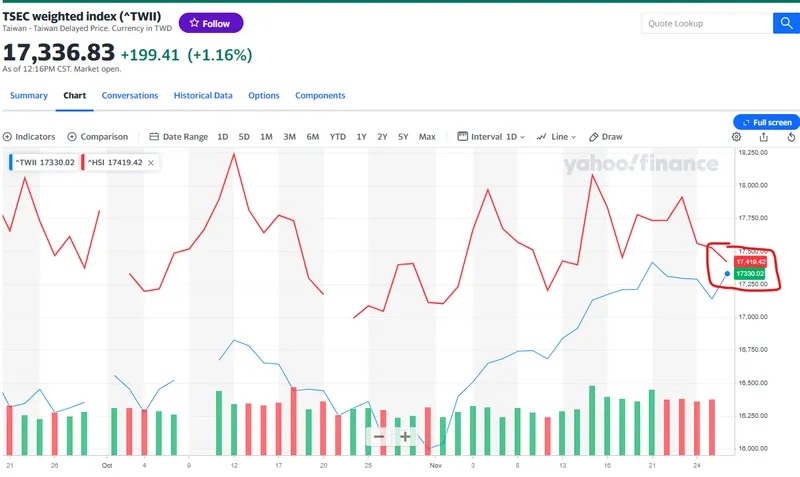This screenshot has height=477, width=800.
Task: Set chart range to Max
Action: tap(427, 137)
